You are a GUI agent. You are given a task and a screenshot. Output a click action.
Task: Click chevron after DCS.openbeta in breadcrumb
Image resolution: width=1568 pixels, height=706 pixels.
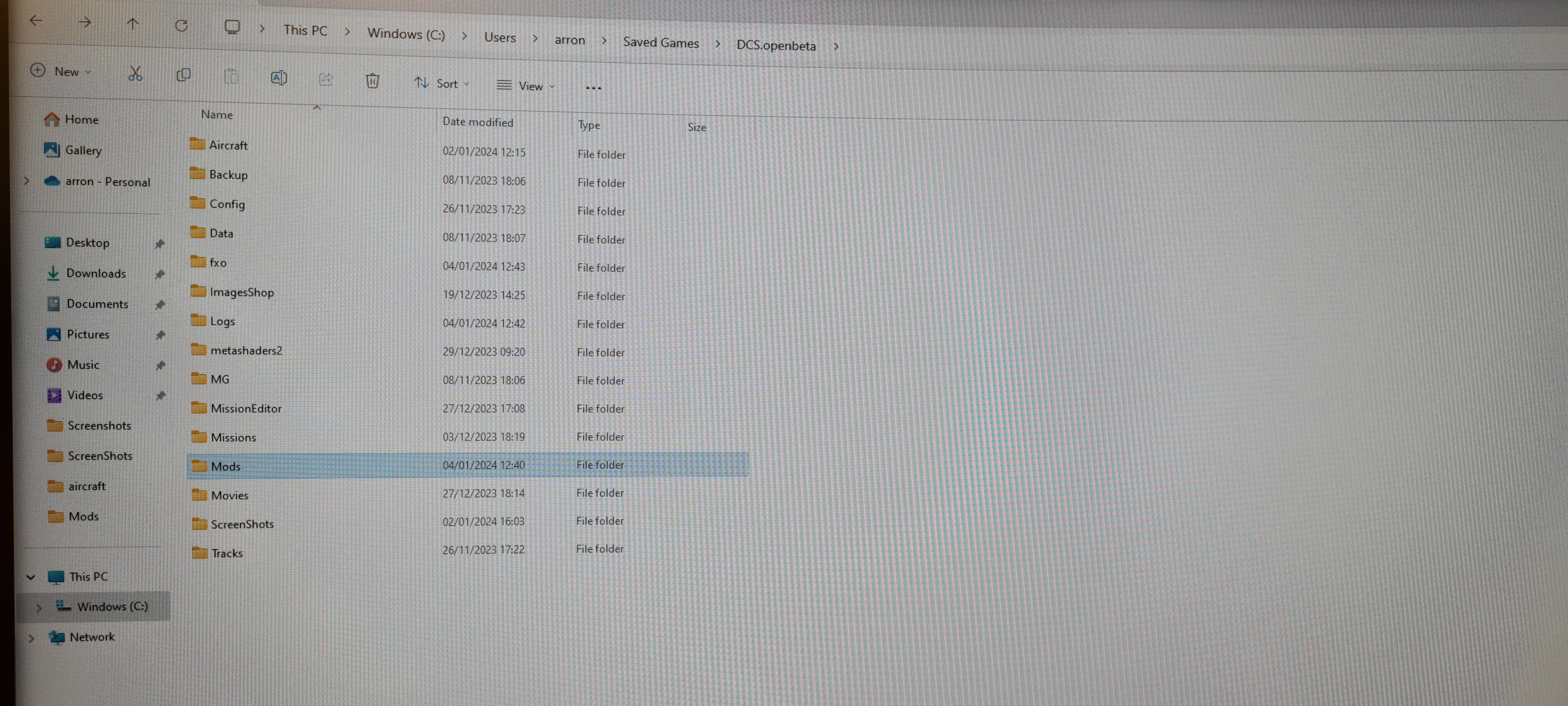click(x=836, y=46)
